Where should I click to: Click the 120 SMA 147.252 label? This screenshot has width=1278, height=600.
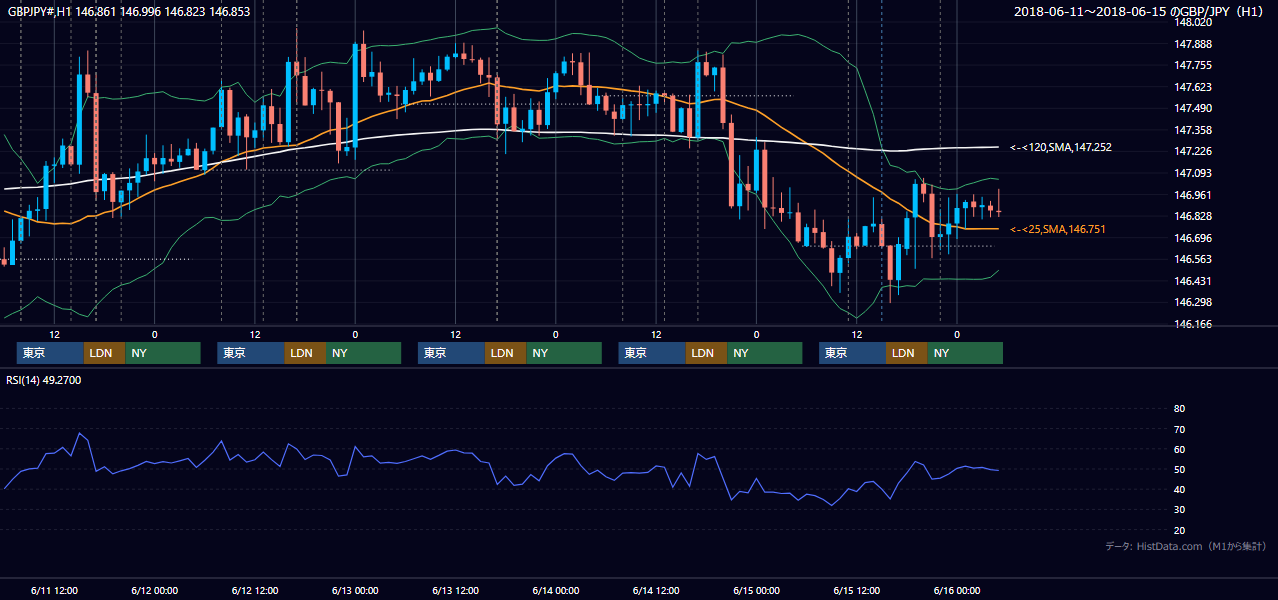pos(1061,147)
